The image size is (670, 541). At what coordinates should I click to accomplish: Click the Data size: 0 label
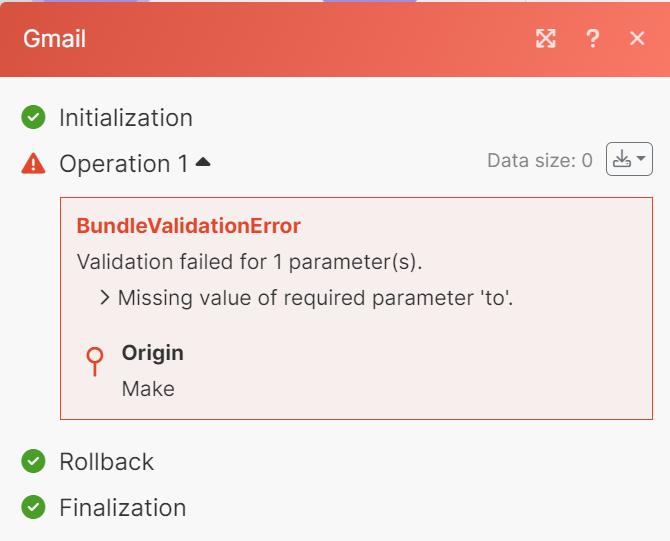point(539,160)
